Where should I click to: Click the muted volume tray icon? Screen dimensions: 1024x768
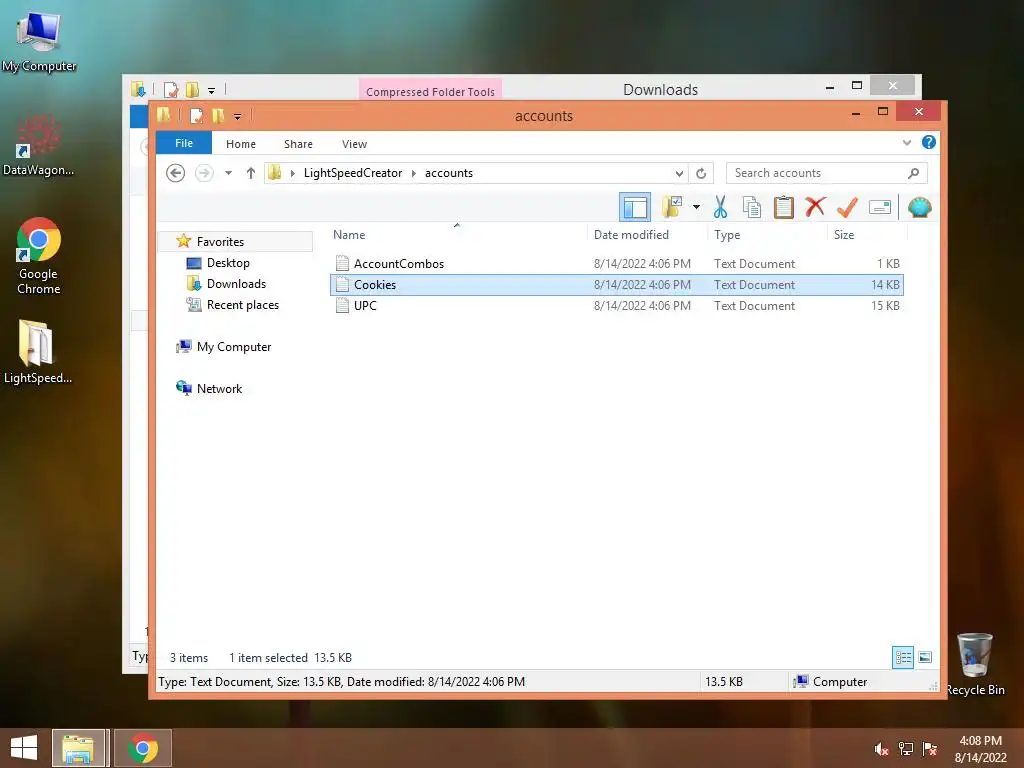881,749
